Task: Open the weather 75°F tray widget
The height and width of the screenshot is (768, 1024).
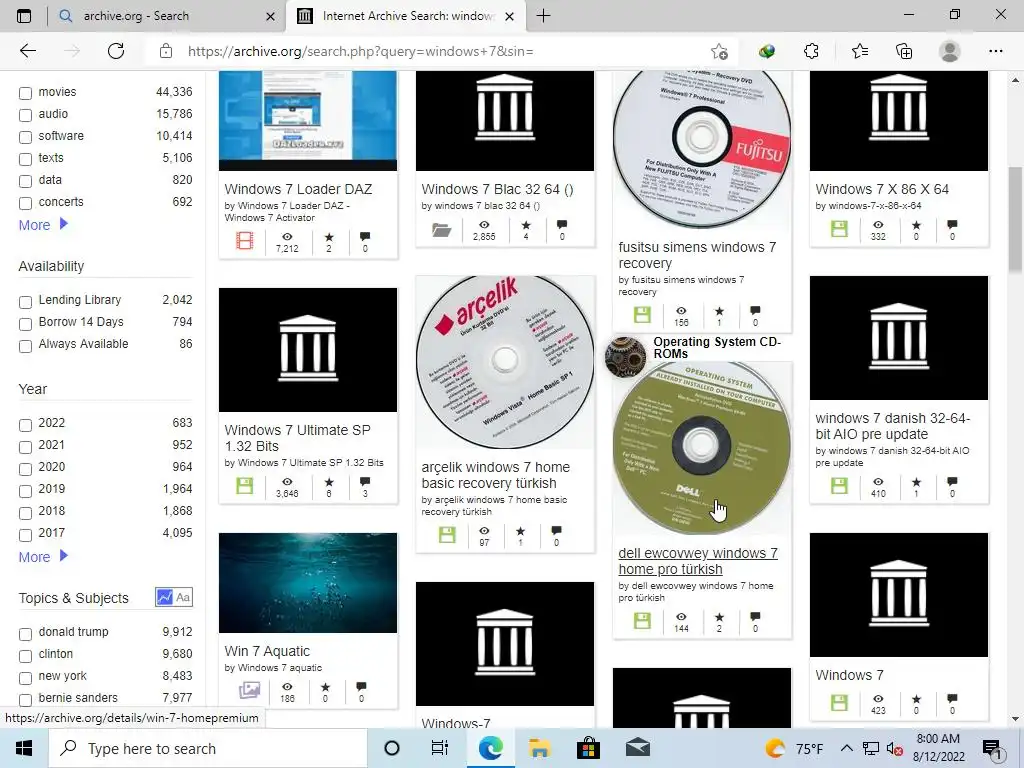Action: pos(795,748)
